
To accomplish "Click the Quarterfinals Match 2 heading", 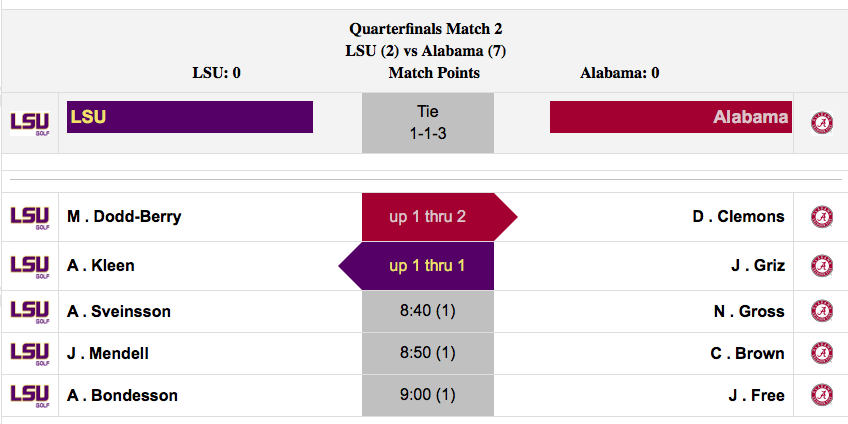I will (426, 29).
